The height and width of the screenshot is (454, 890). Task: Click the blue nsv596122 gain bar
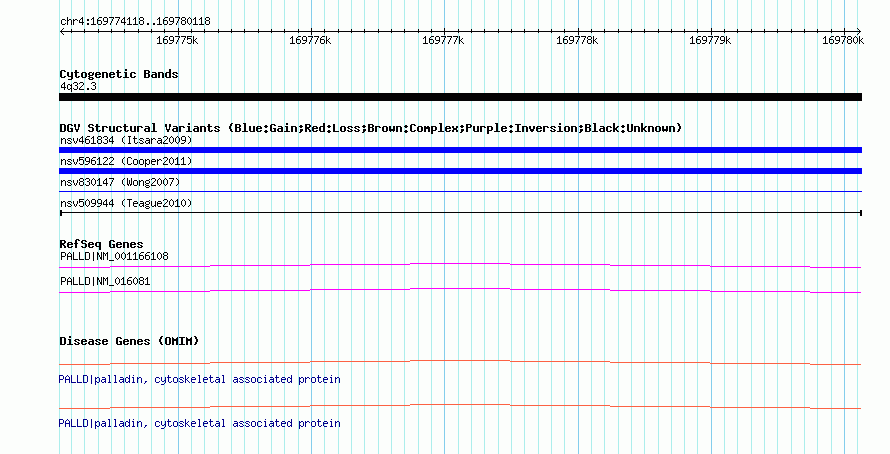(x=460, y=171)
